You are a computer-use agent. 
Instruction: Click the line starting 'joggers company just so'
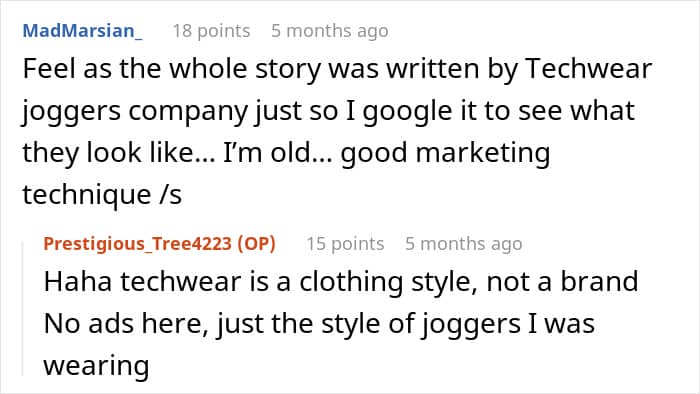coord(328,111)
